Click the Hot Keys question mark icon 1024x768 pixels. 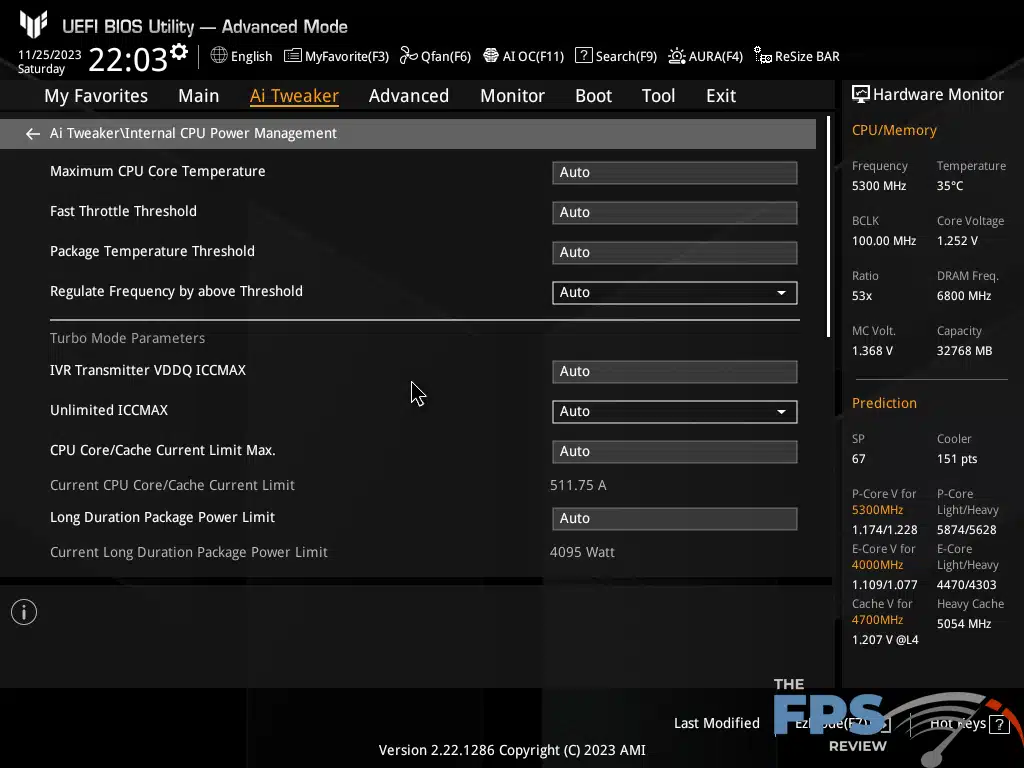coord(999,724)
